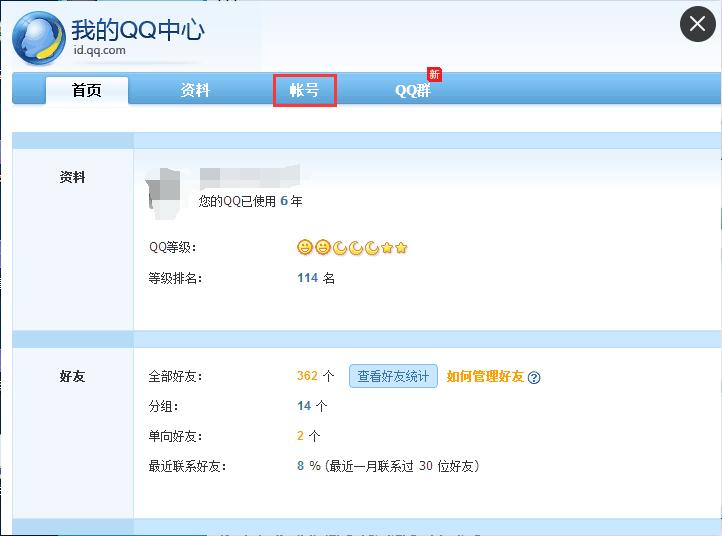This screenshot has width=722, height=536.
Task: Close the QQ Center window
Action: [x=698, y=24]
